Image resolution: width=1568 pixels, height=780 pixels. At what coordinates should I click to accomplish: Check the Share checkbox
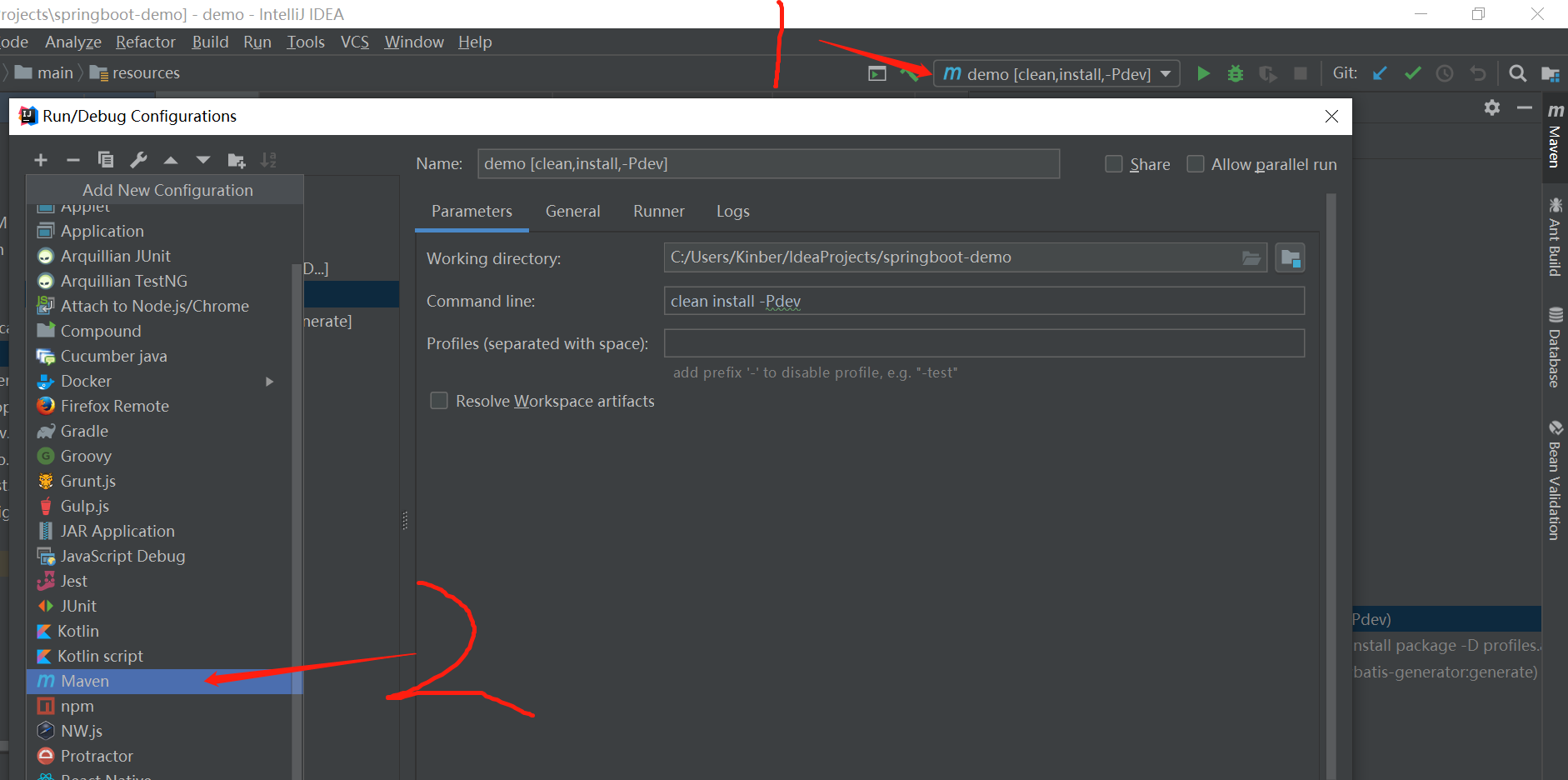click(x=1114, y=163)
